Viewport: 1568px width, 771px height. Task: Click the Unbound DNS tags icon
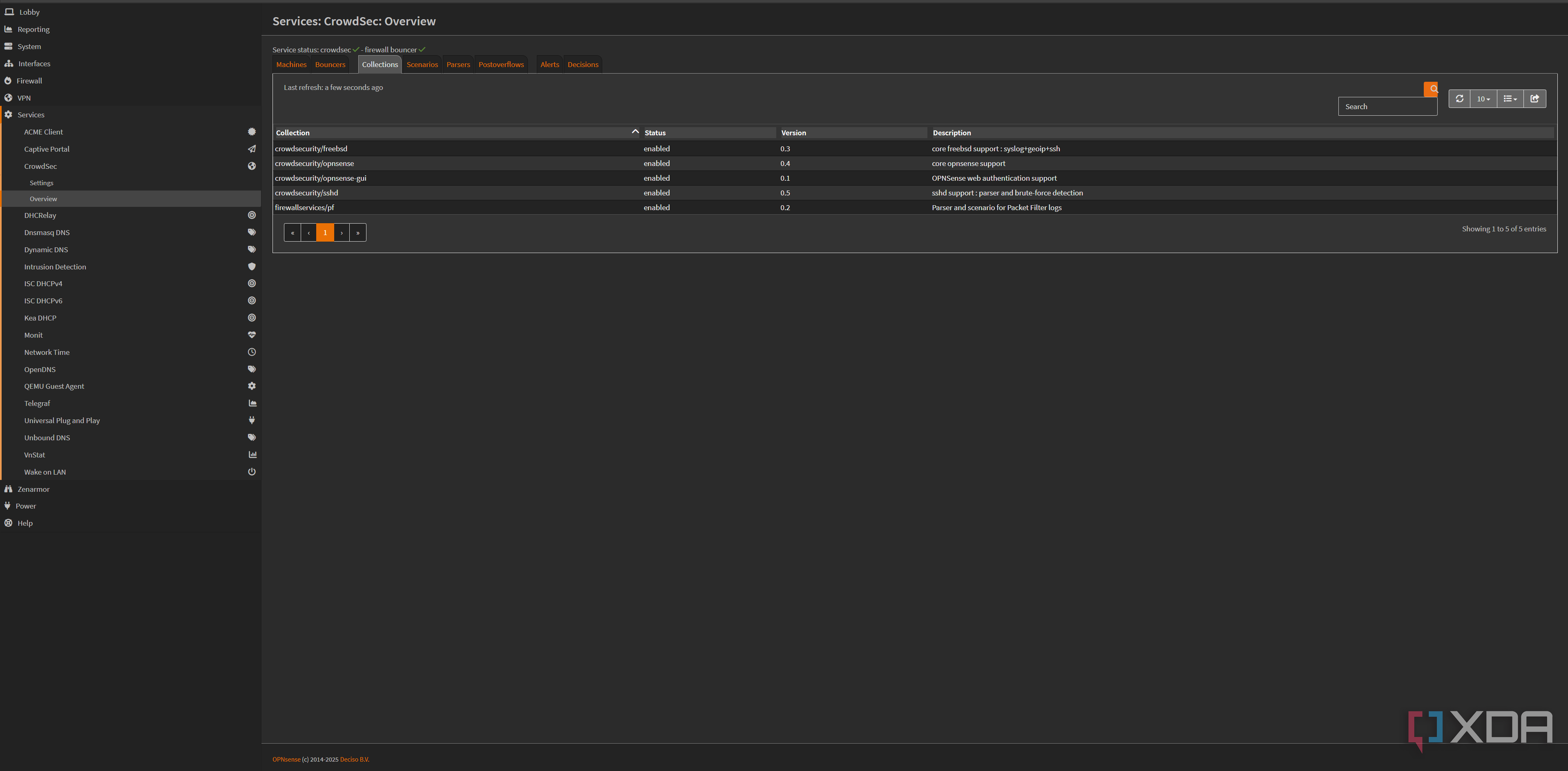pyautogui.click(x=251, y=437)
